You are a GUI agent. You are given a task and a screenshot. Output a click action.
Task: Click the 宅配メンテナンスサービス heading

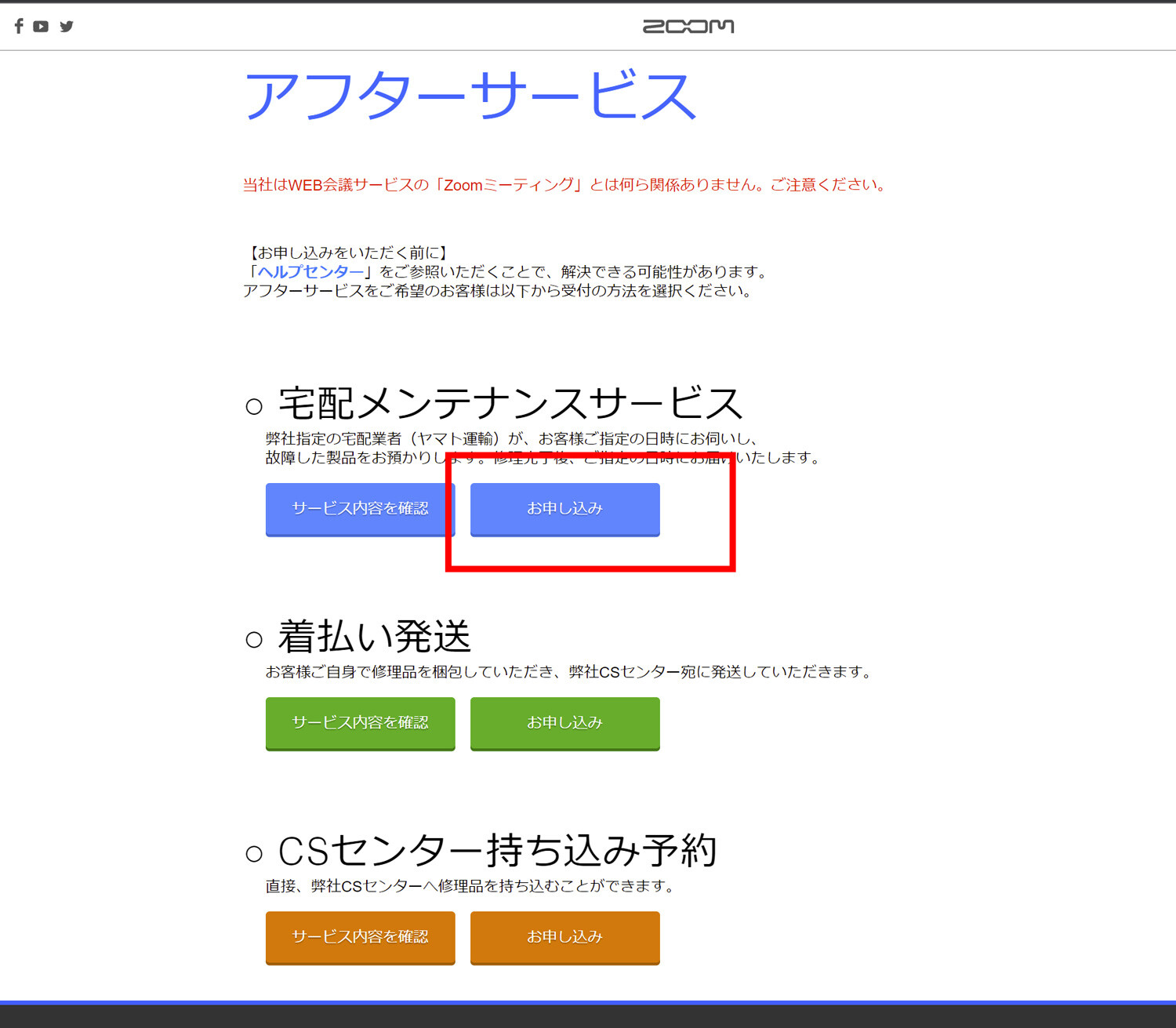pos(510,403)
